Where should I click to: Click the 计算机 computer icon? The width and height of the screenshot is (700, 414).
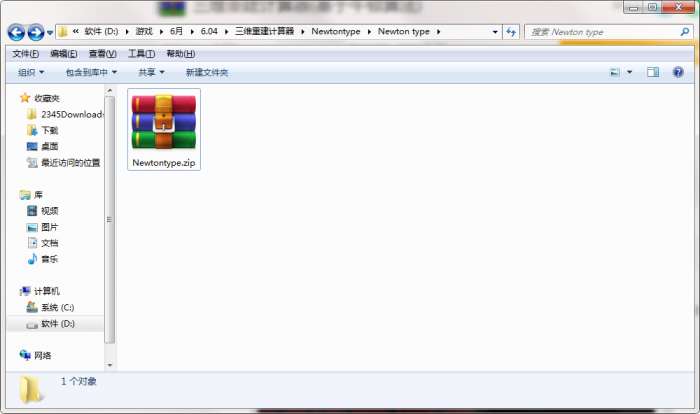coord(25,291)
